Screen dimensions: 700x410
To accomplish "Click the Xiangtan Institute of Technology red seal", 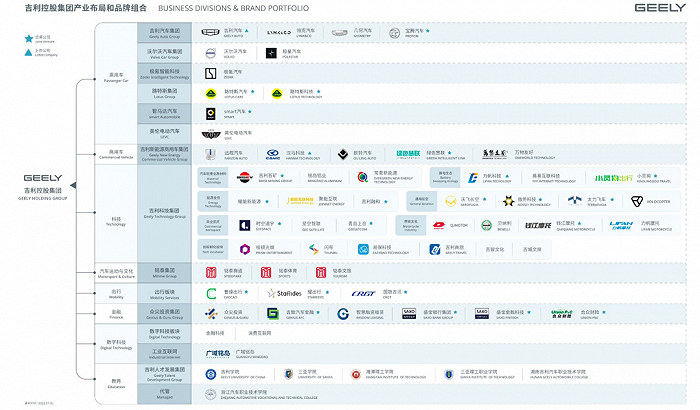I will 356,374.
